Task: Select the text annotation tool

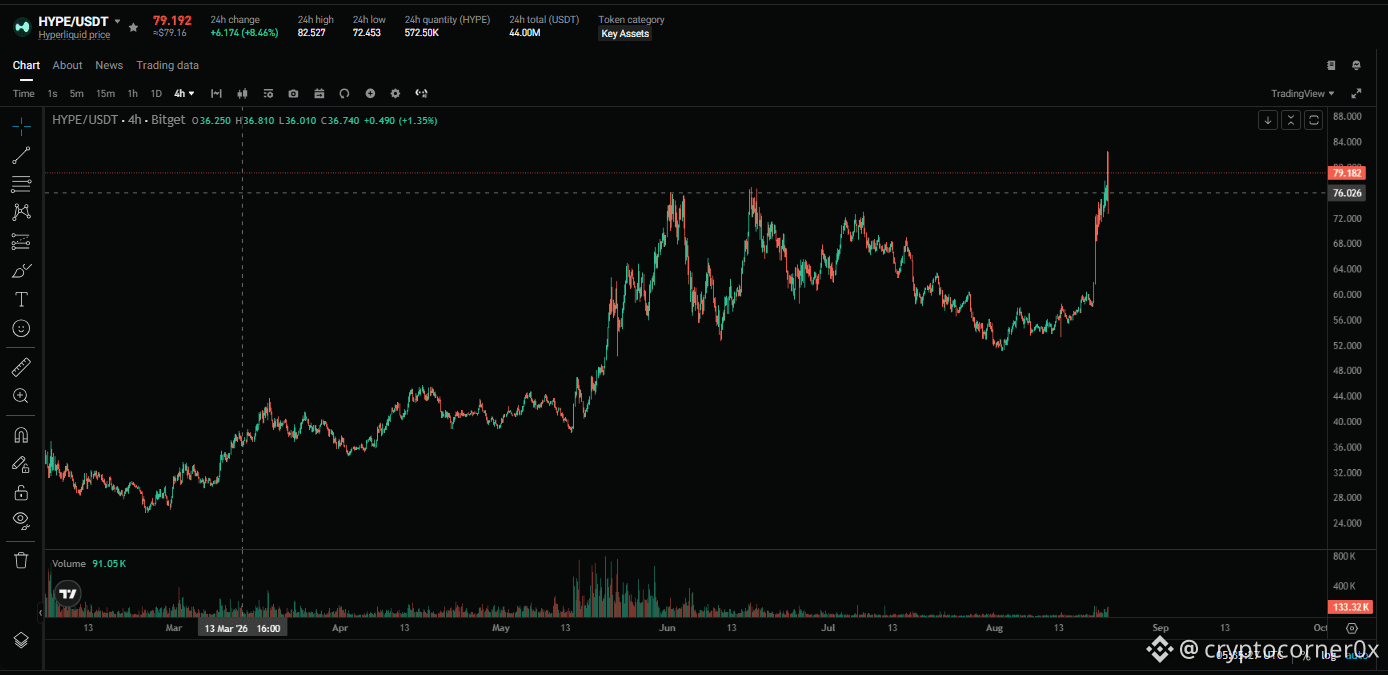Action: 21,299
